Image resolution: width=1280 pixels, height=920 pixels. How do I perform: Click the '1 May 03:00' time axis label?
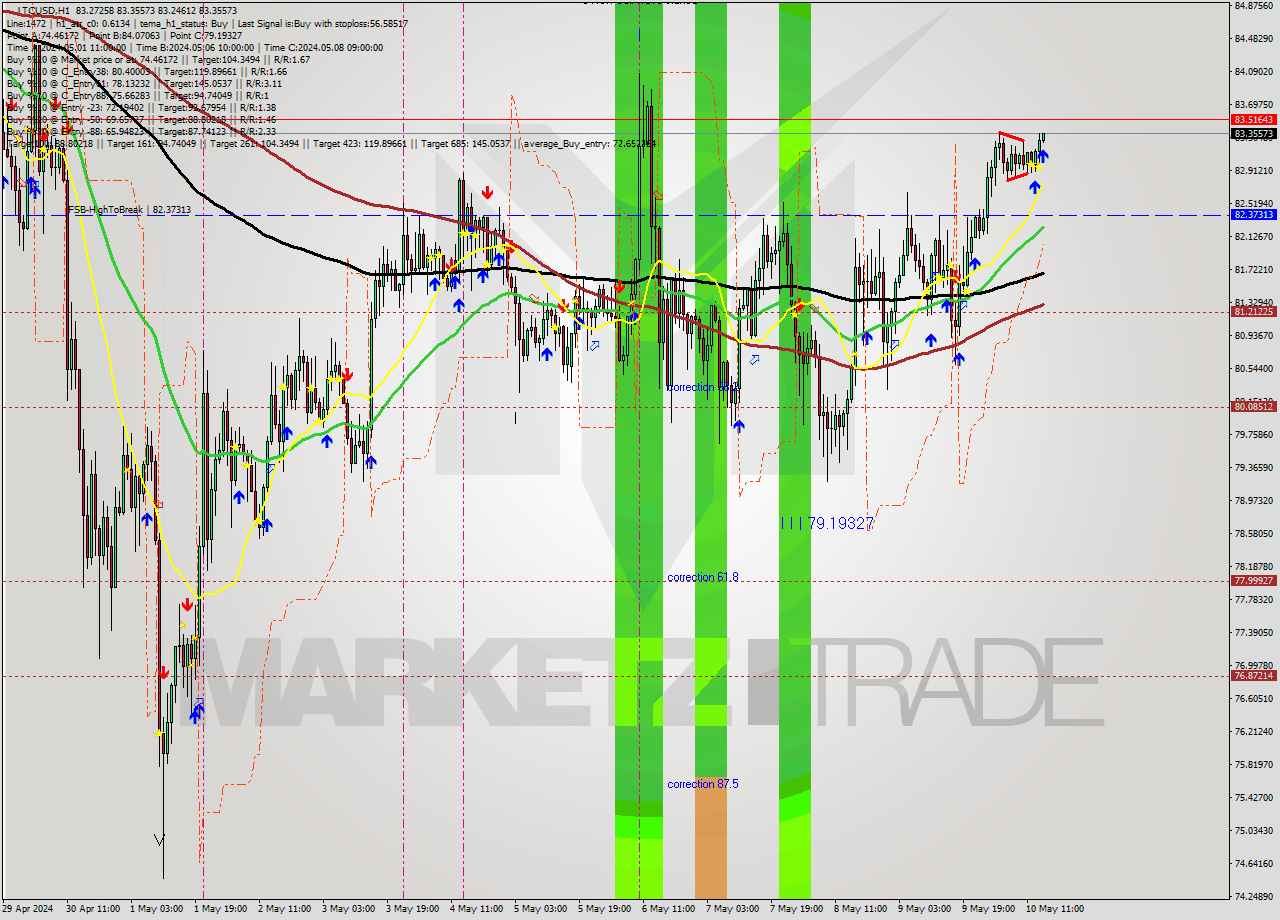(x=157, y=909)
